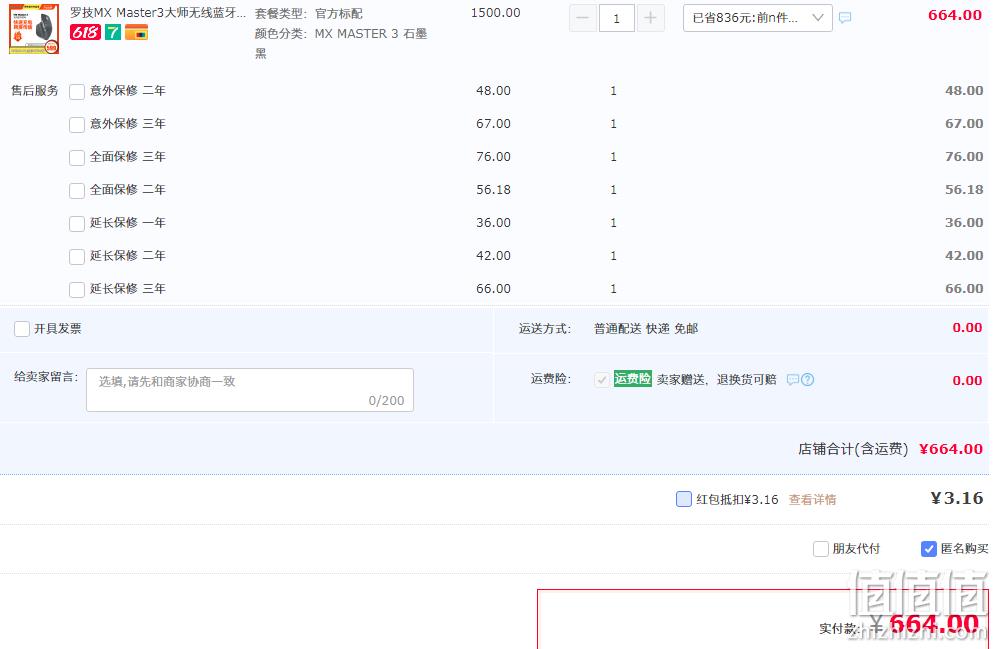Image resolution: width=997 pixels, height=649 pixels.
Task: Uncheck the 匿名购买 checkbox
Action: [x=929, y=549]
